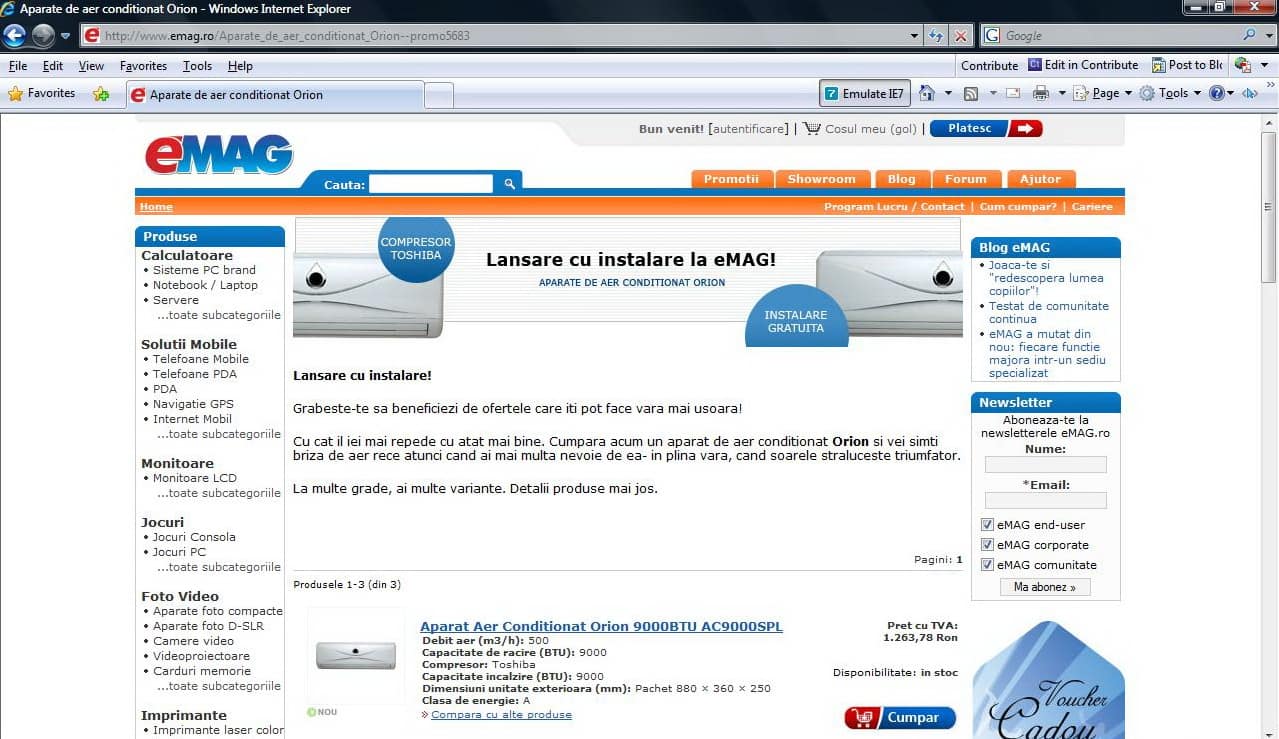Open the Home button dropdown arrow

pos(947,94)
